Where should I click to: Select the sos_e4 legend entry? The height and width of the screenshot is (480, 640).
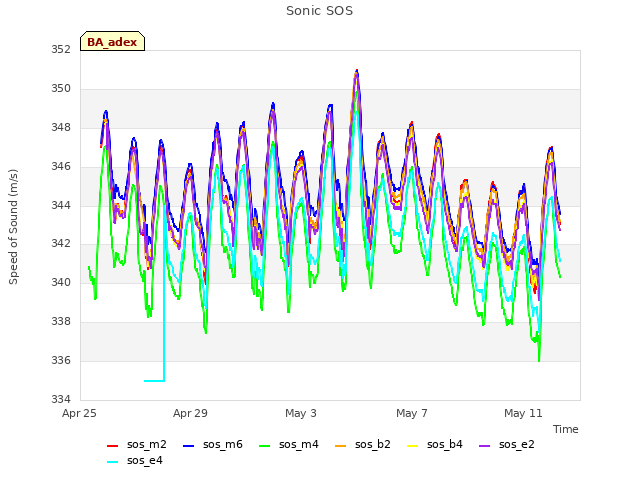[135, 461]
